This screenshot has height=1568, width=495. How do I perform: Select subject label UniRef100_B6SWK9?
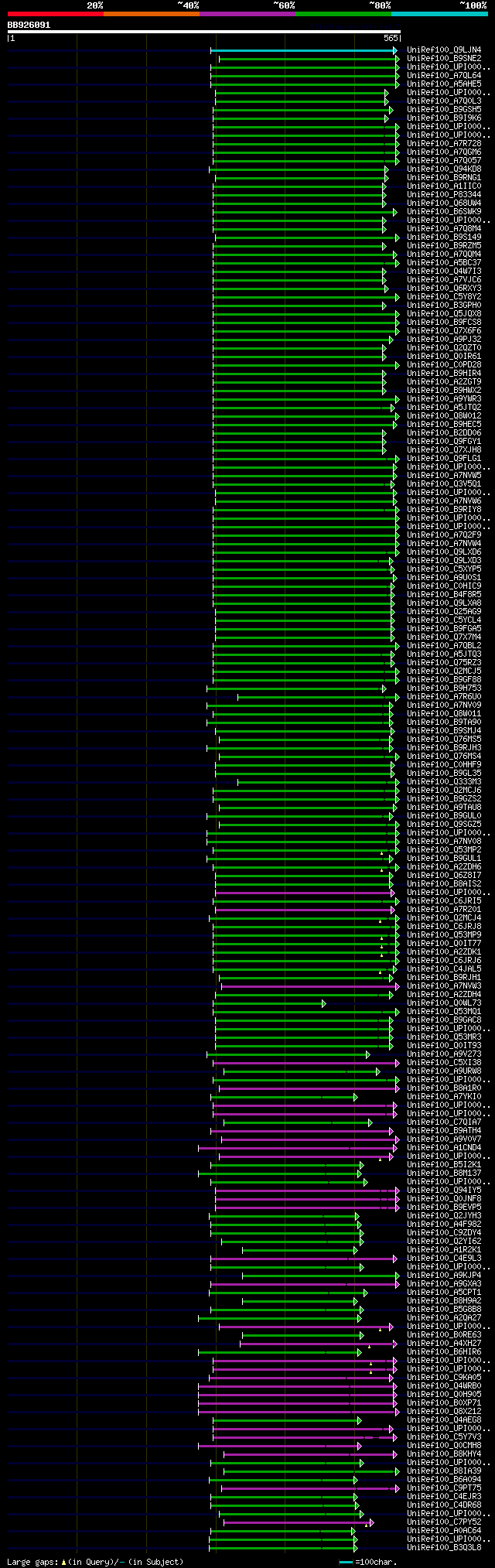click(x=444, y=212)
